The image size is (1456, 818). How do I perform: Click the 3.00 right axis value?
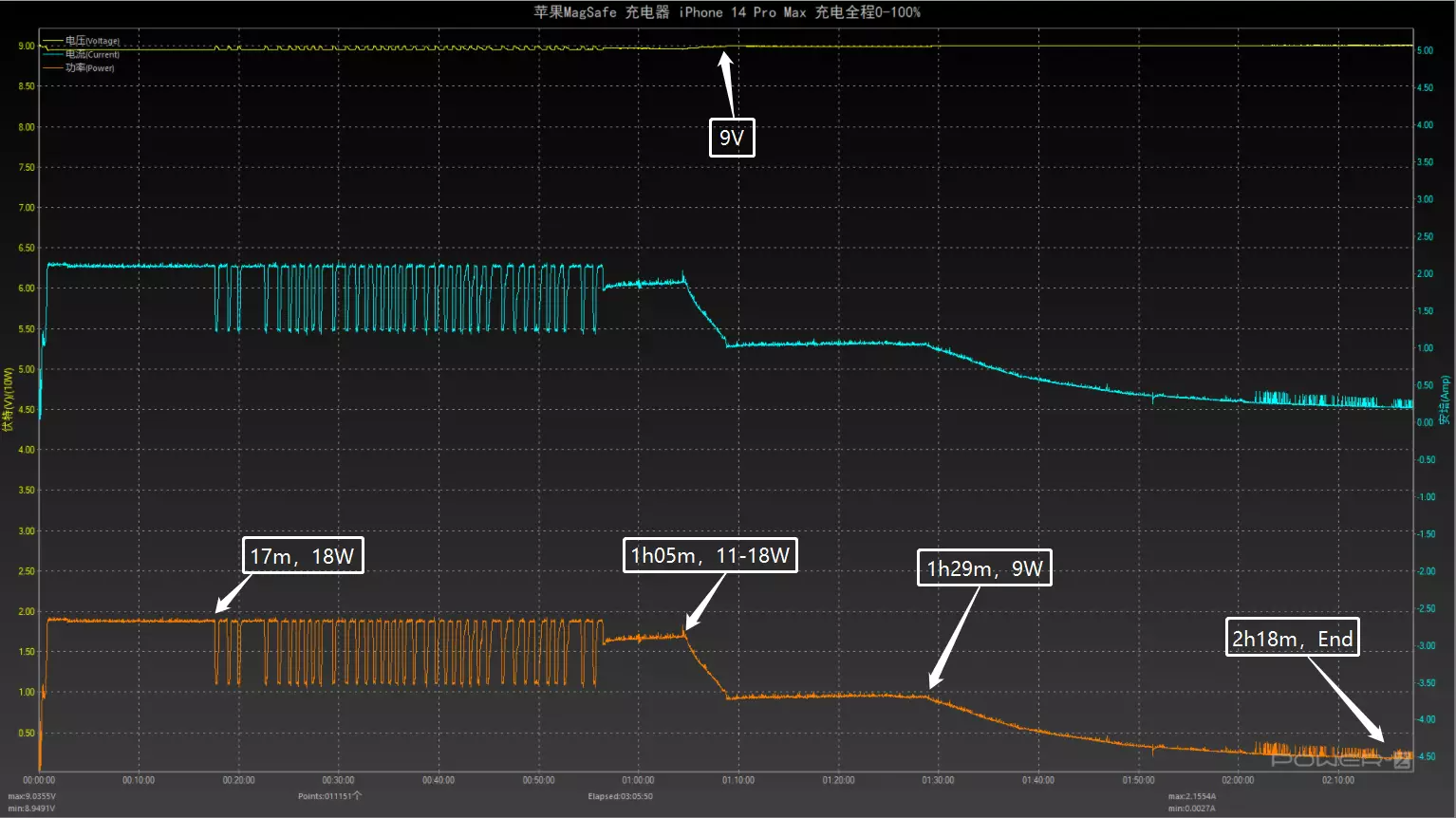(x=1425, y=199)
